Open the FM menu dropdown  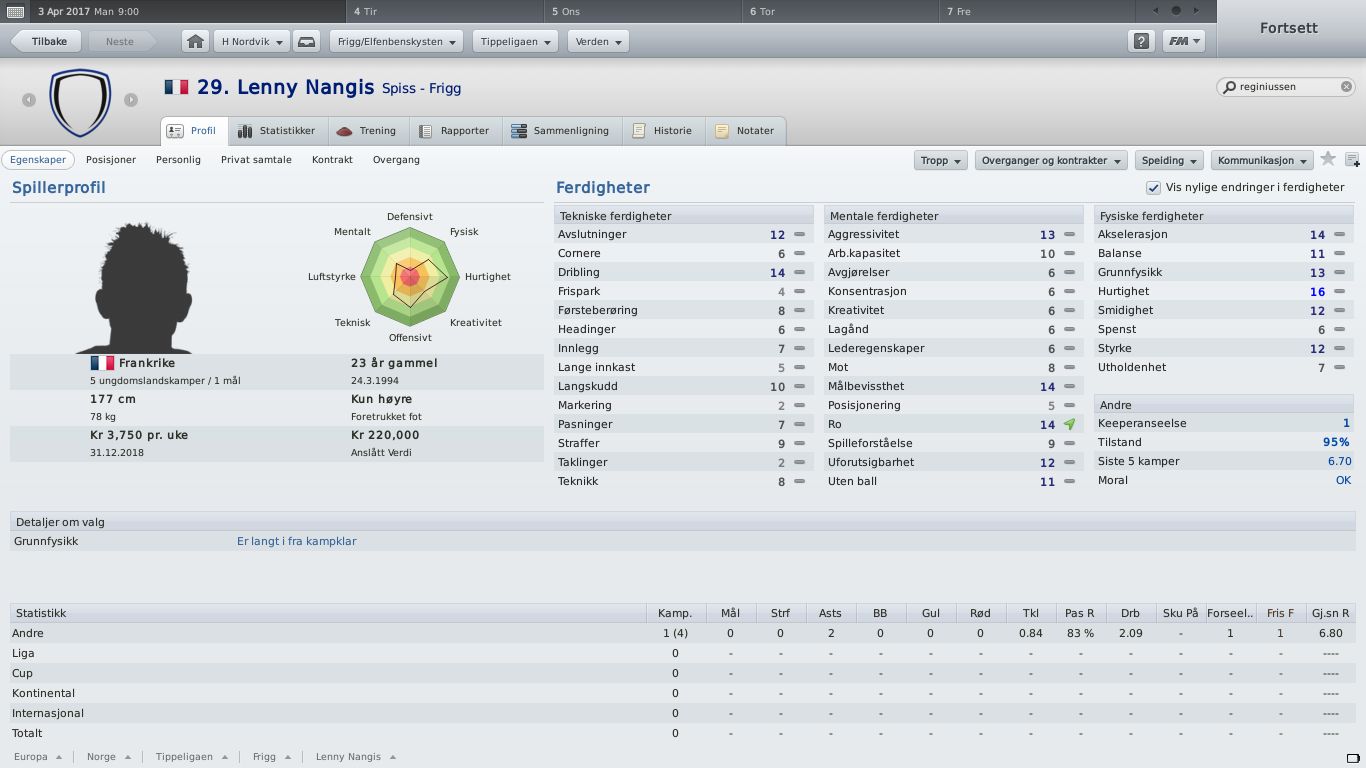click(1183, 42)
